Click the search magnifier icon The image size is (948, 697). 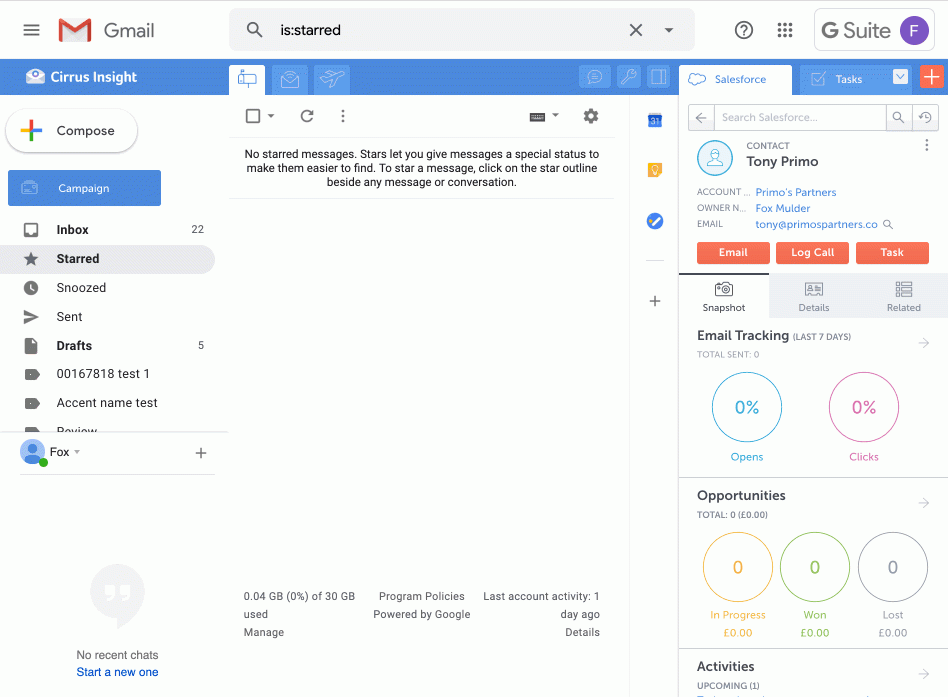(255, 30)
